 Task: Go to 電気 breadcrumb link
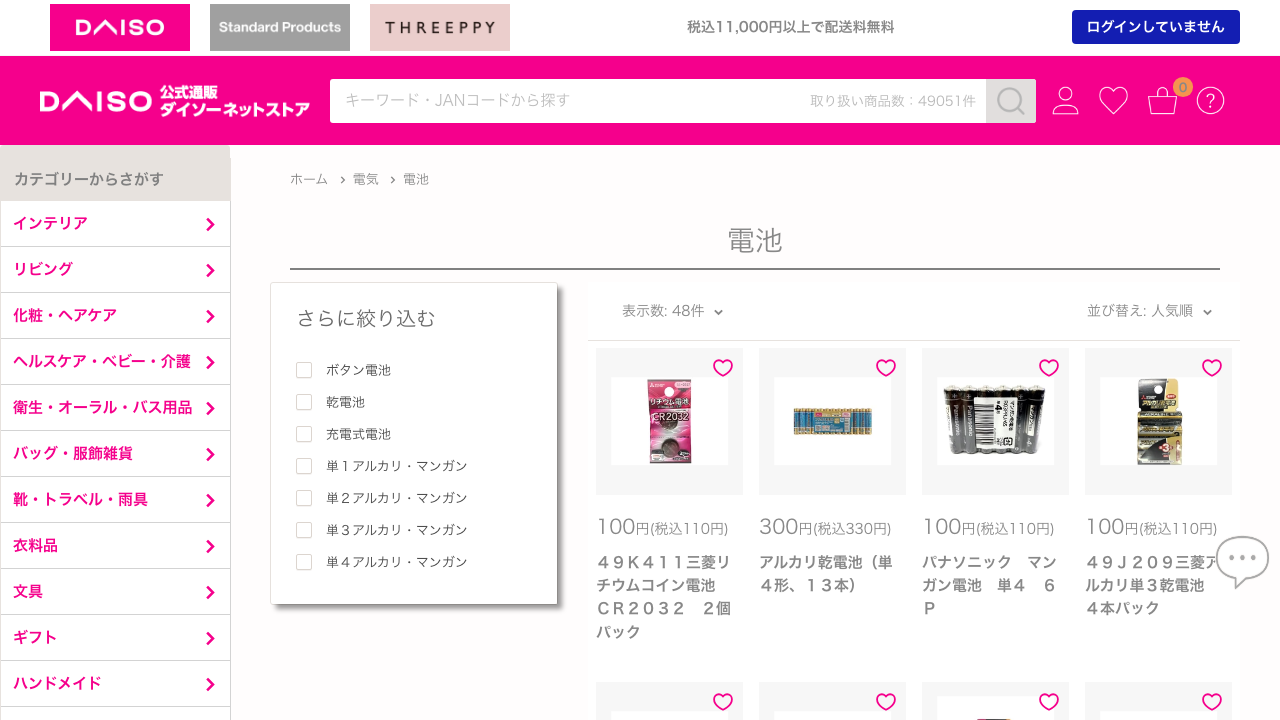[x=366, y=179]
